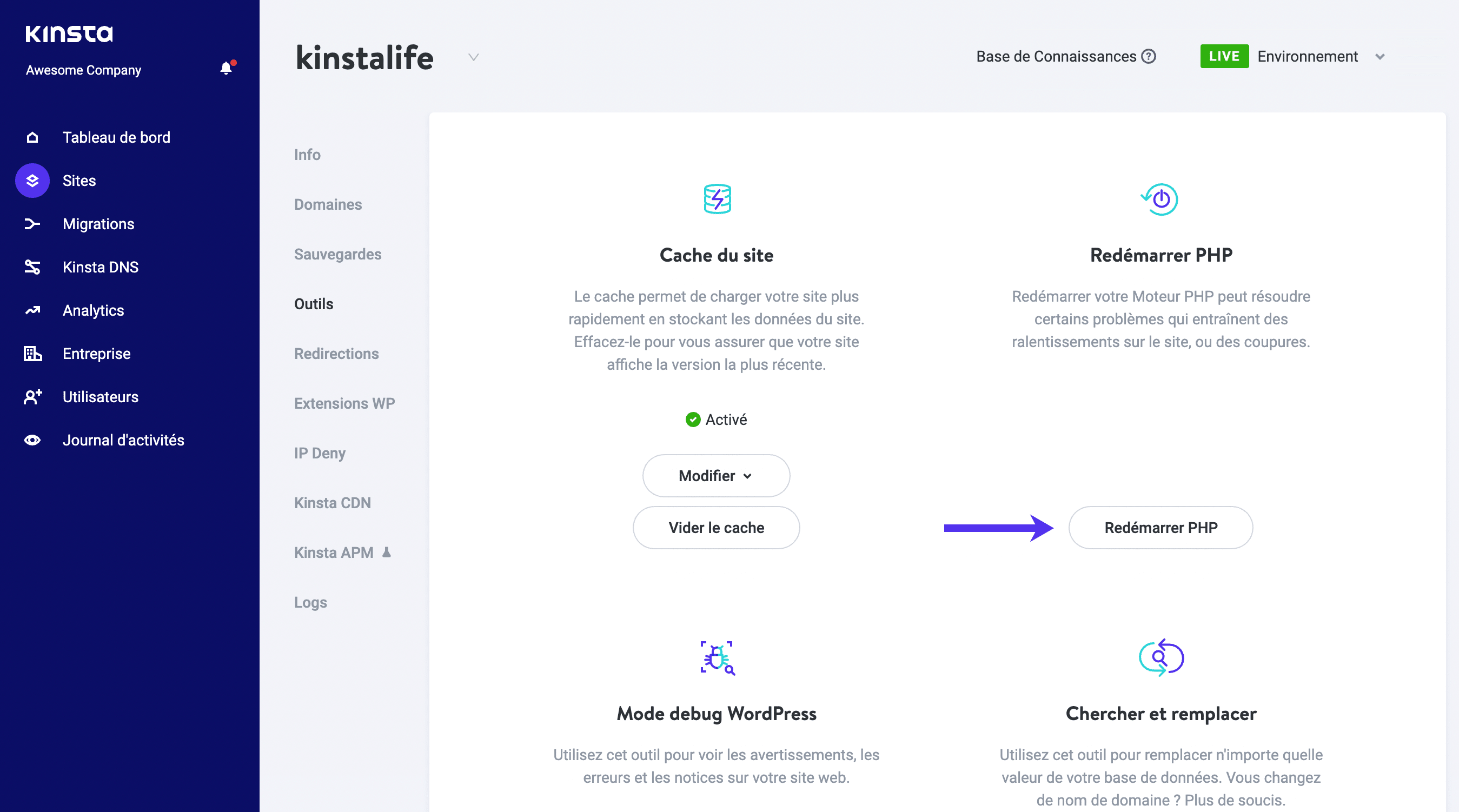Check the LIVE environment badge

(1223, 56)
